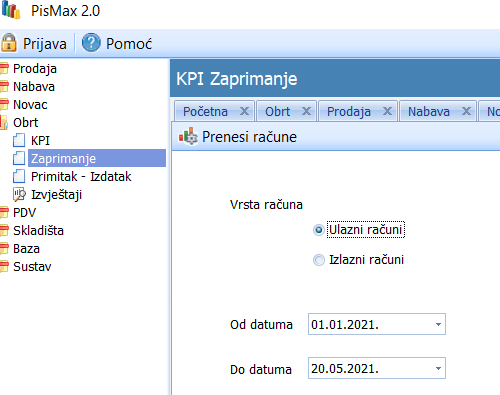Click the Baza folder icon

coord(4,249)
